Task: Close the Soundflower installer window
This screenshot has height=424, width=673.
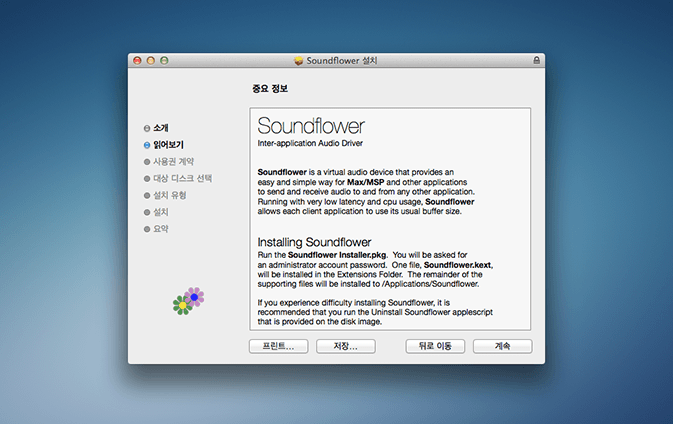Action: [137, 61]
